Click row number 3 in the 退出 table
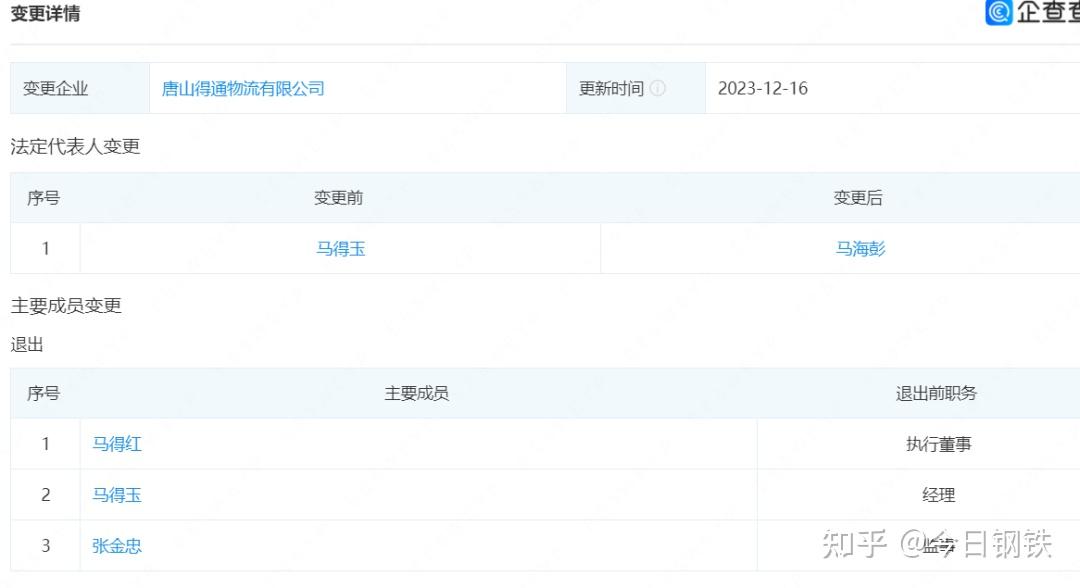The width and height of the screenshot is (1080, 588). point(45,546)
